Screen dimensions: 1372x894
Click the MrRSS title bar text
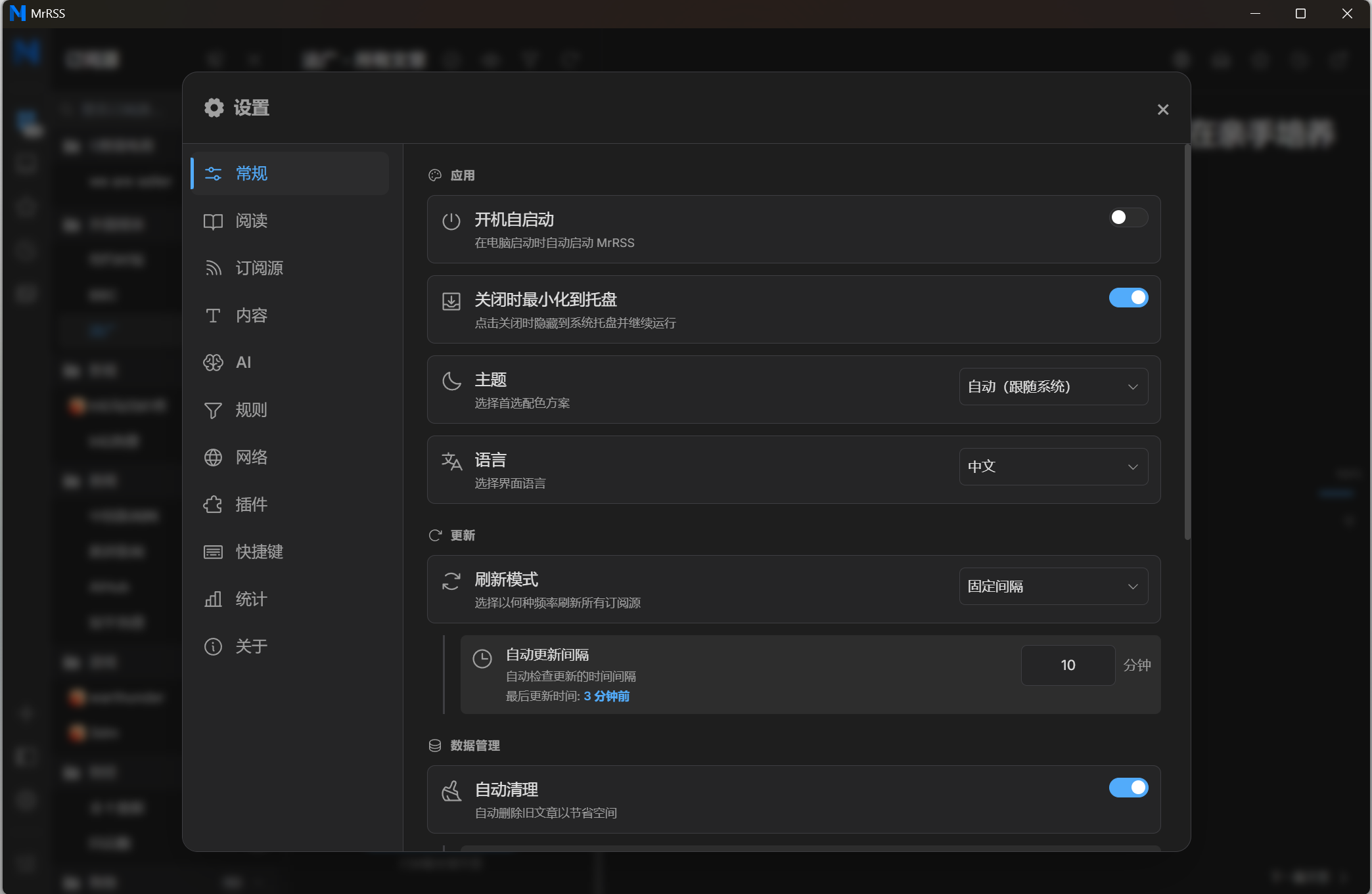click(48, 13)
